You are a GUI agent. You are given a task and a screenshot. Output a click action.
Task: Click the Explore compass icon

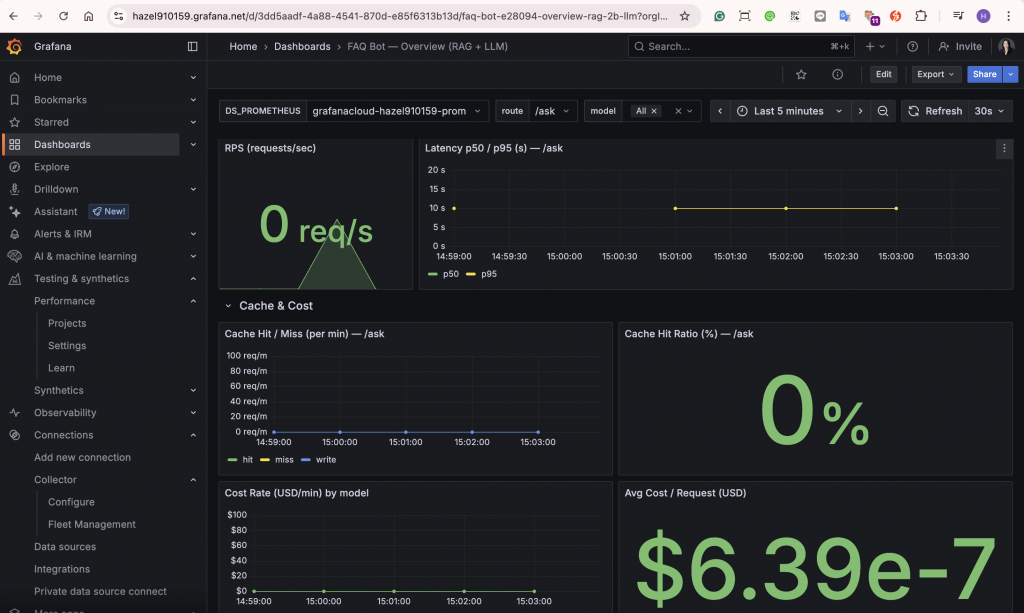[14, 166]
